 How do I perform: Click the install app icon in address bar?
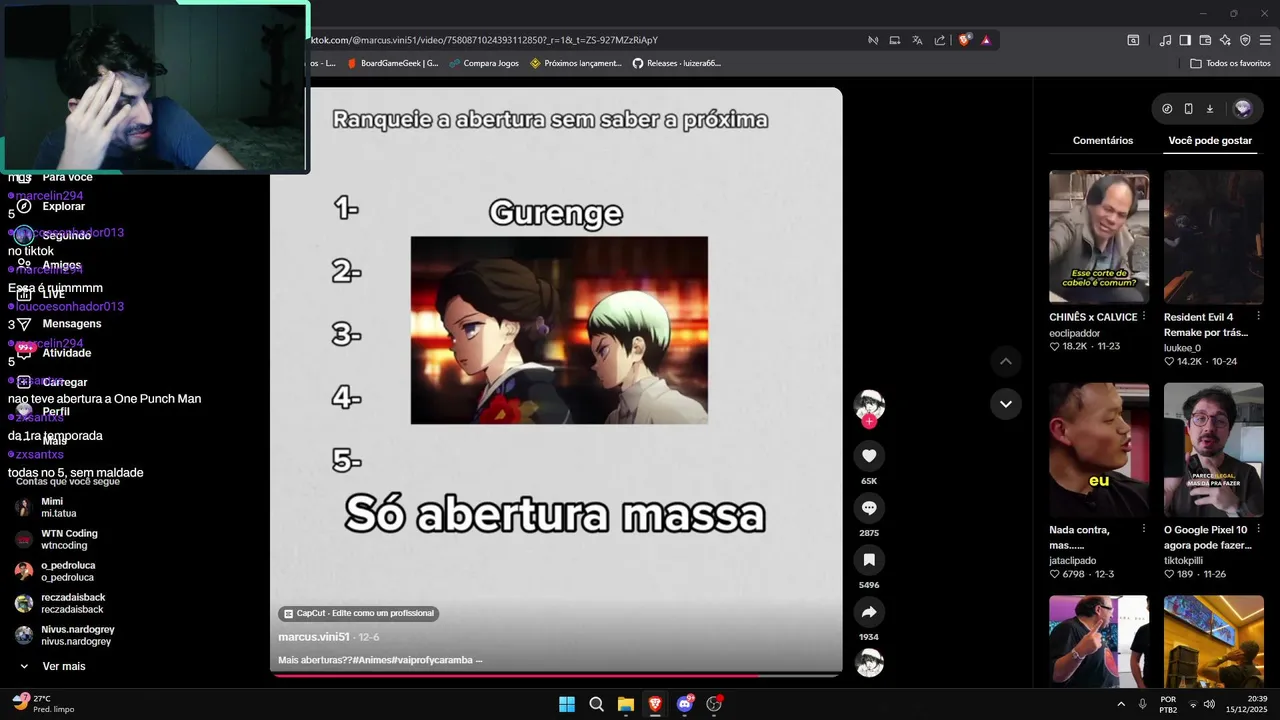click(895, 40)
